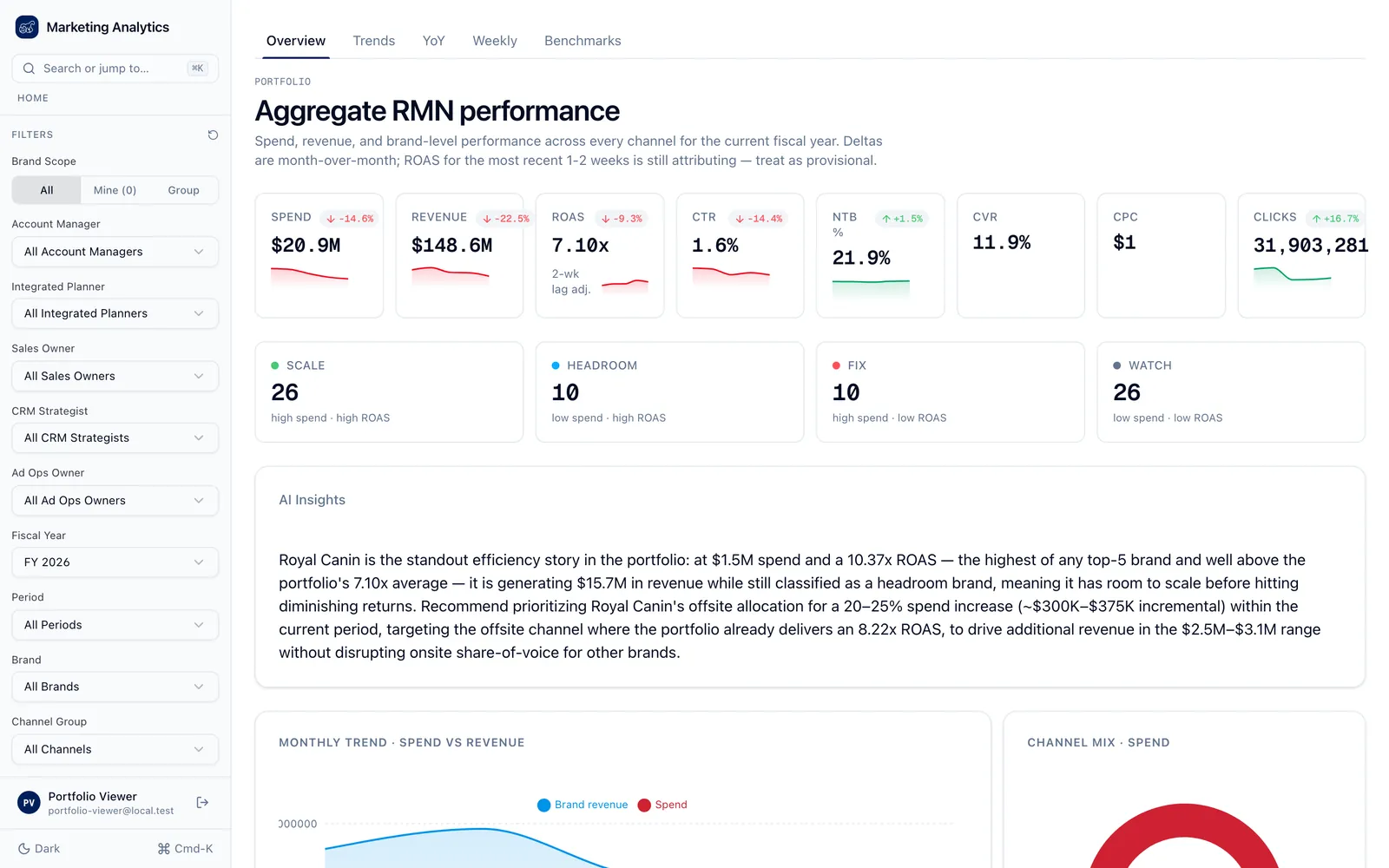Switch to the Trends tab
This screenshot has width=1389, height=868.
coord(374,41)
